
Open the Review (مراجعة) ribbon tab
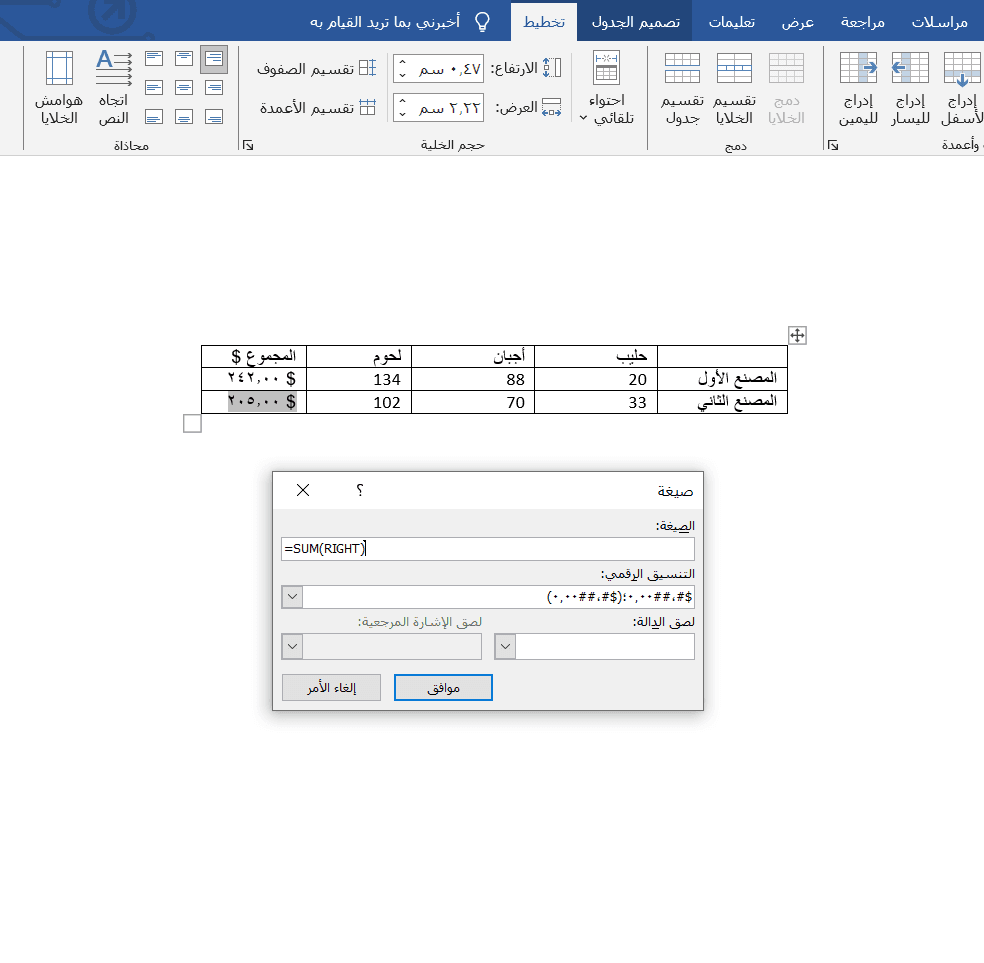[x=867, y=21]
